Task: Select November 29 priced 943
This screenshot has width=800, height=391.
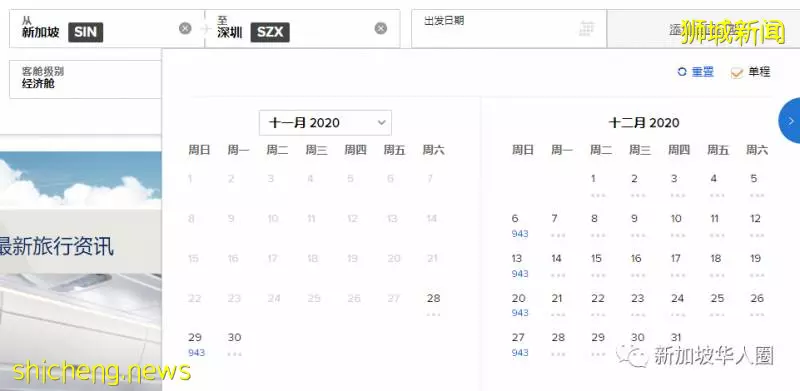Action: pyautogui.click(x=196, y=345)
